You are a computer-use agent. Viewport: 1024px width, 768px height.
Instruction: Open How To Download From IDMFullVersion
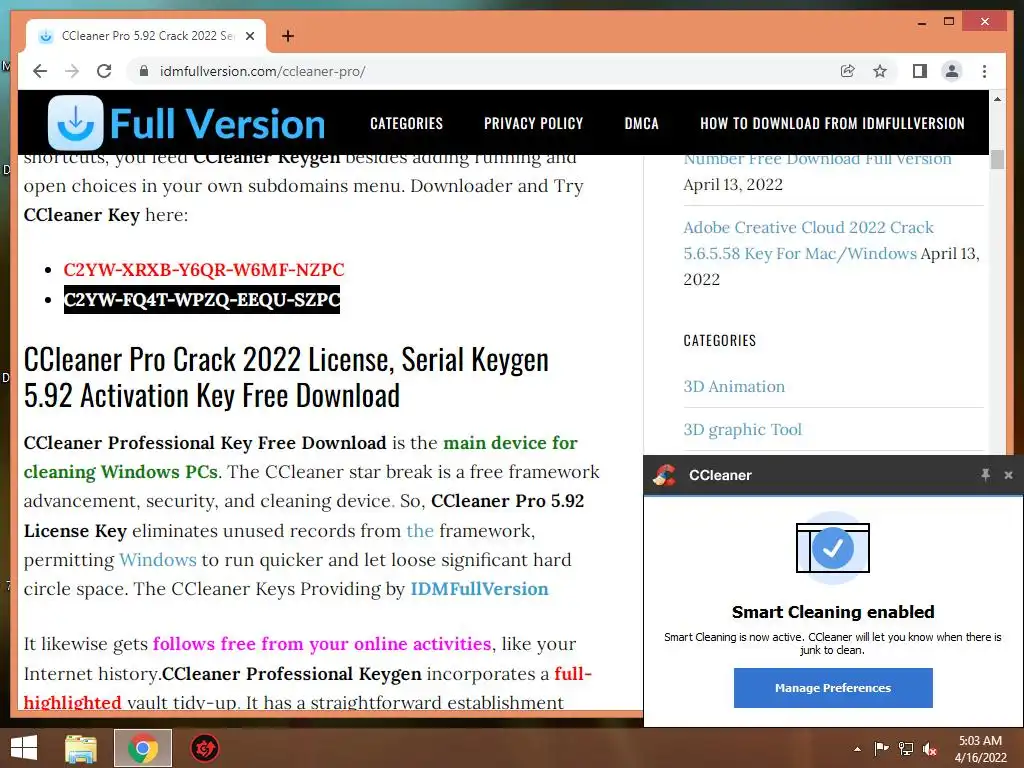point(832,123)
